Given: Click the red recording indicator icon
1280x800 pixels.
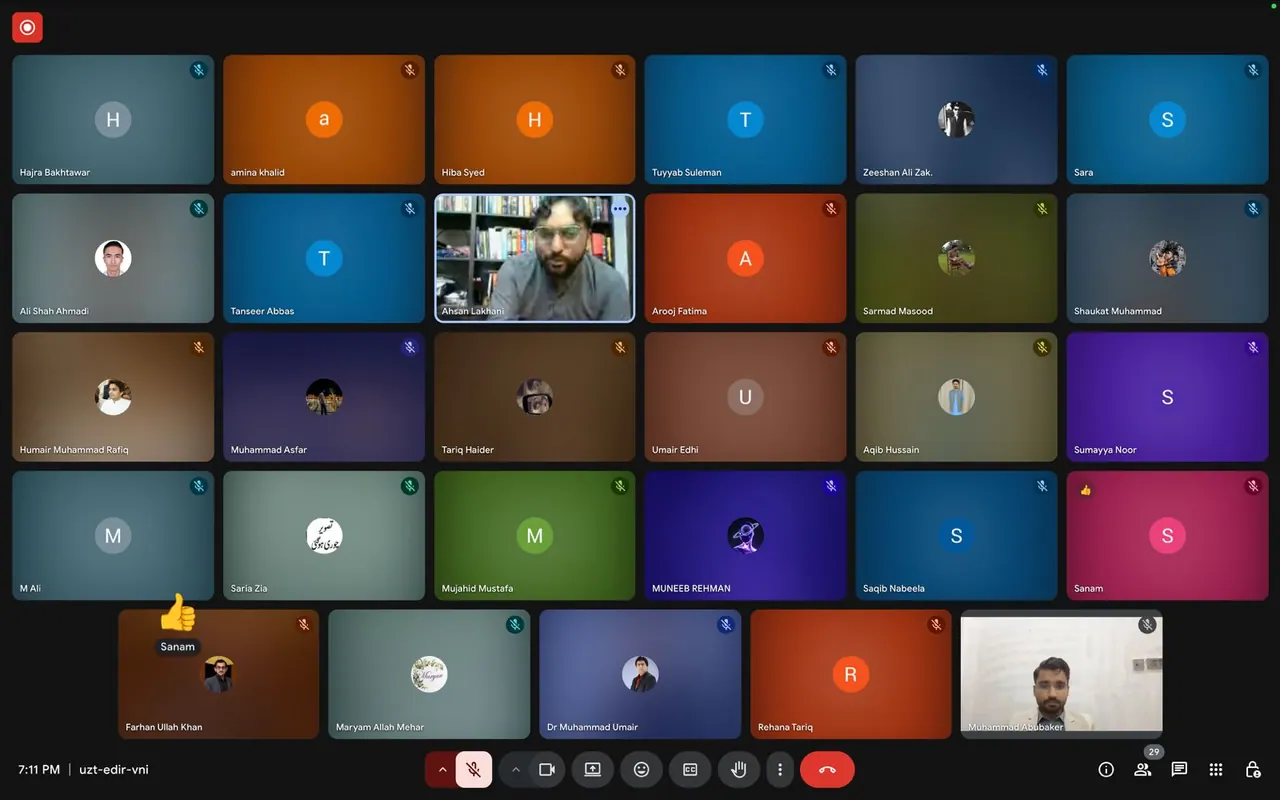Looking at the screenshot, I should pos(27,28).
